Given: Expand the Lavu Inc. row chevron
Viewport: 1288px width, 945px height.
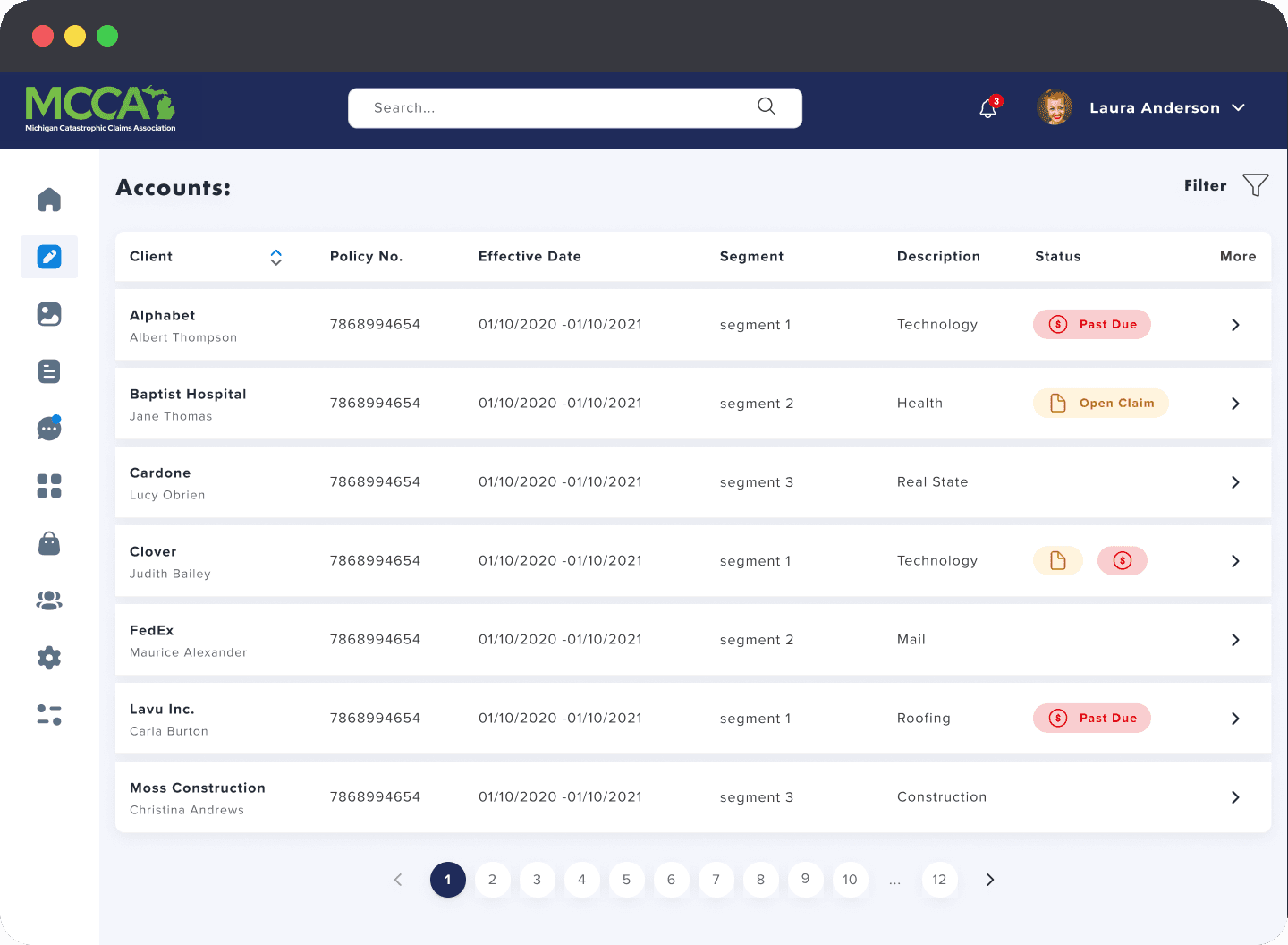Looking at the screenshot, I should (1235, 719).
